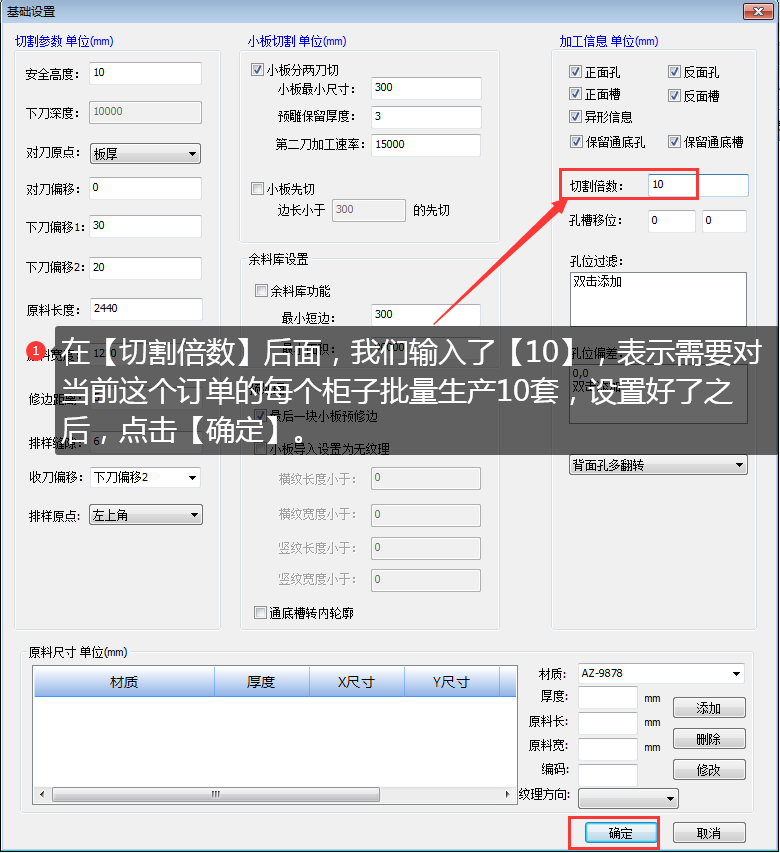The image size is (780, 853).
Task: Click 修改 button
Action: point(709,770)
